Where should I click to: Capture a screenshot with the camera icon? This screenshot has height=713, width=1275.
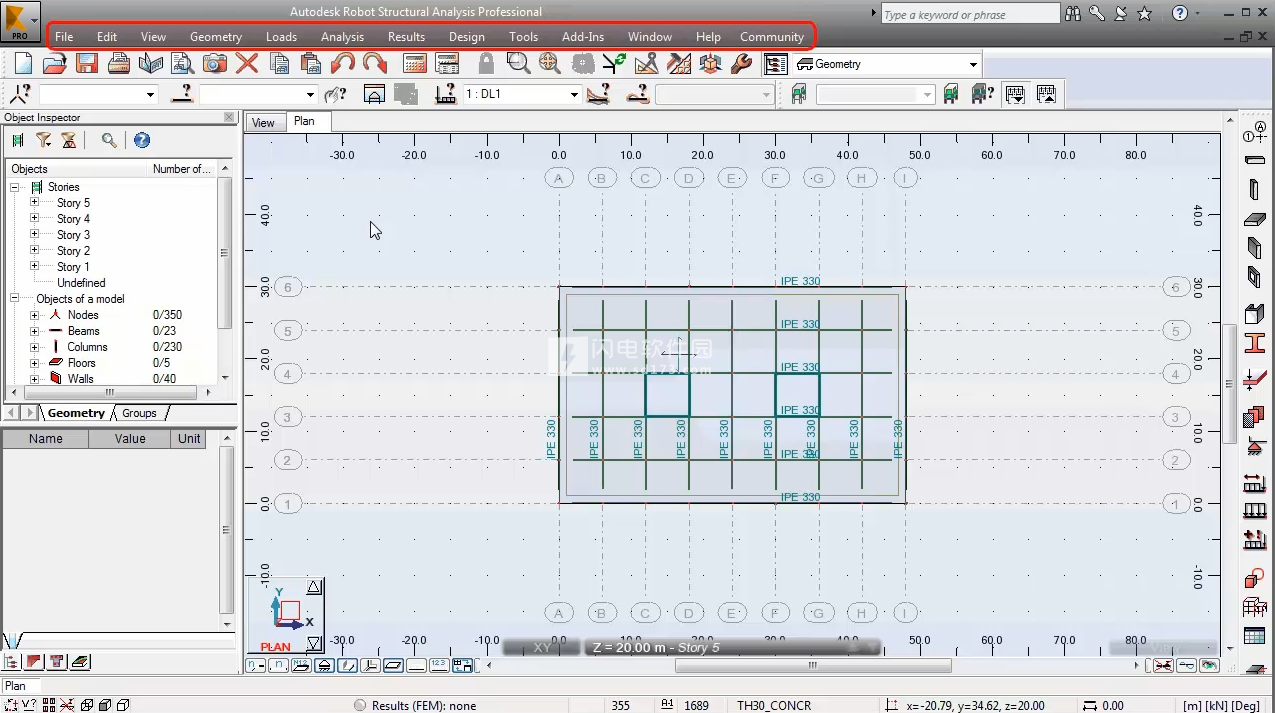tap(214, 64)
